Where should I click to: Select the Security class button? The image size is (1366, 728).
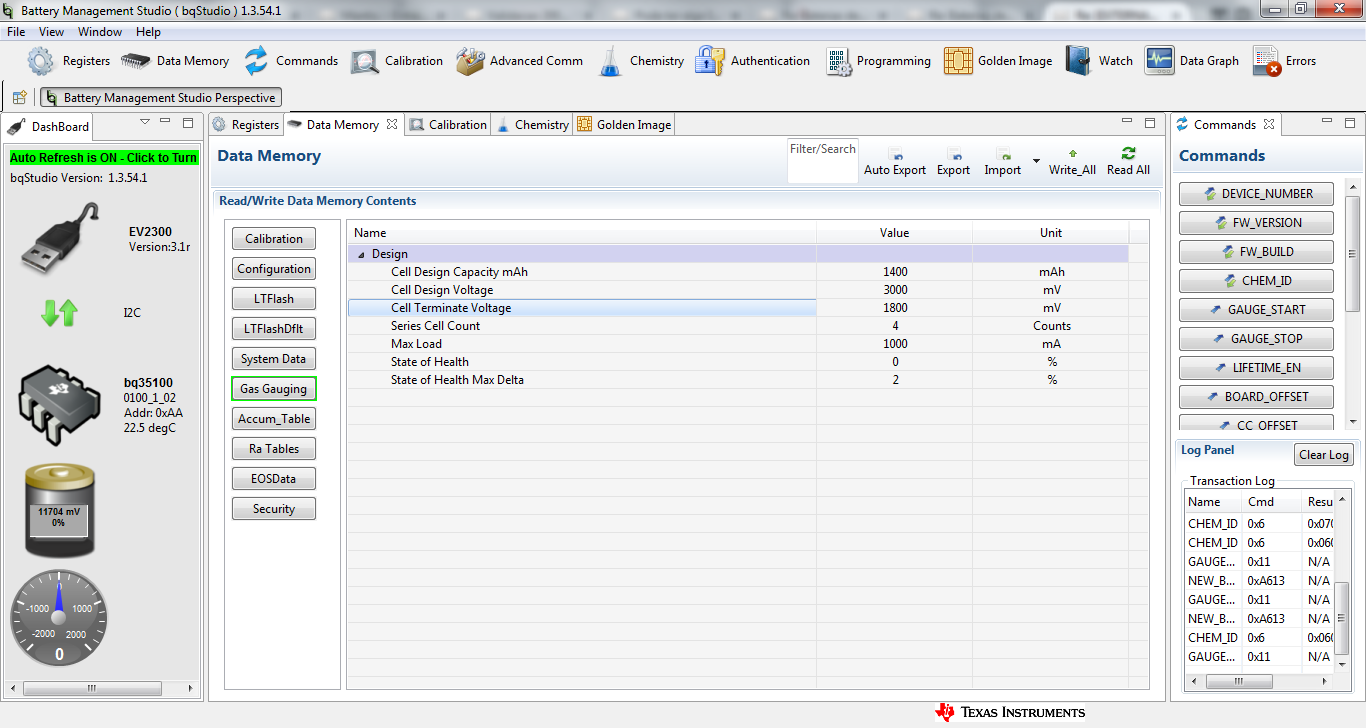(x=274, y=509)
